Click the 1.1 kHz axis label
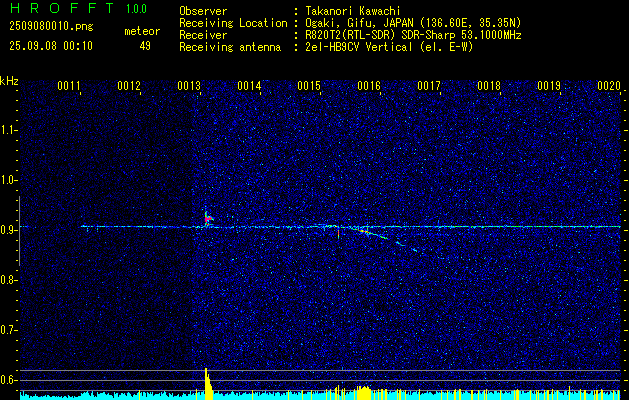The image size is (629, 400). tap(8, 130)
